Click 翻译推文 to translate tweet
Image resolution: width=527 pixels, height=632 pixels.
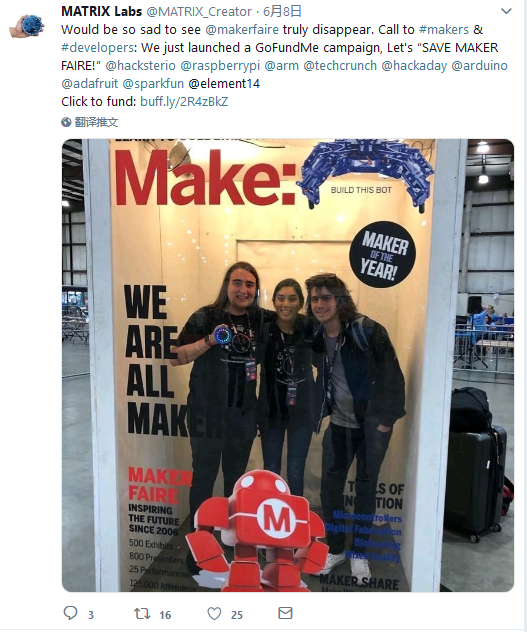[96, 122]
